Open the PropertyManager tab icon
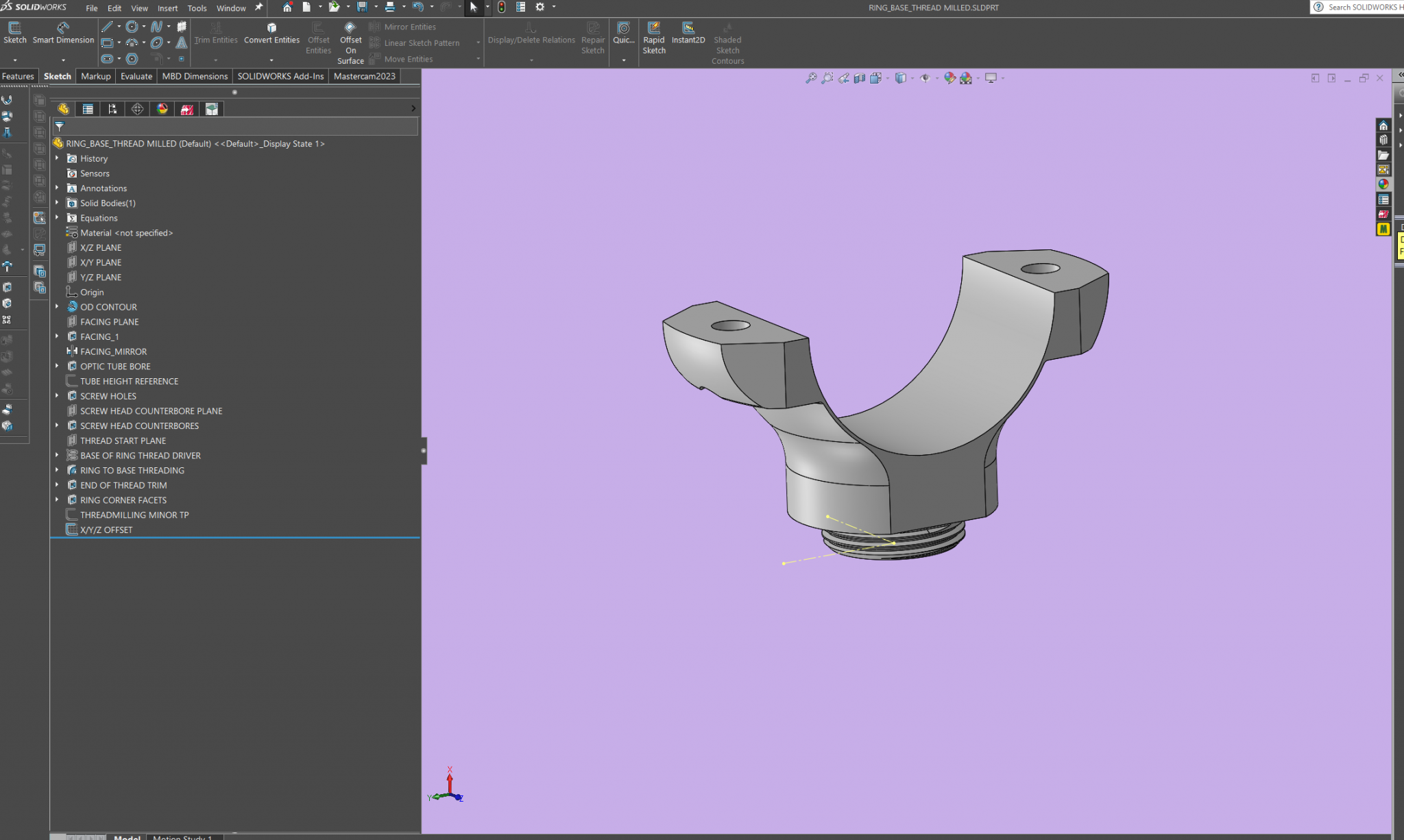Screen dimensions: 1404x840 point(88,109)
